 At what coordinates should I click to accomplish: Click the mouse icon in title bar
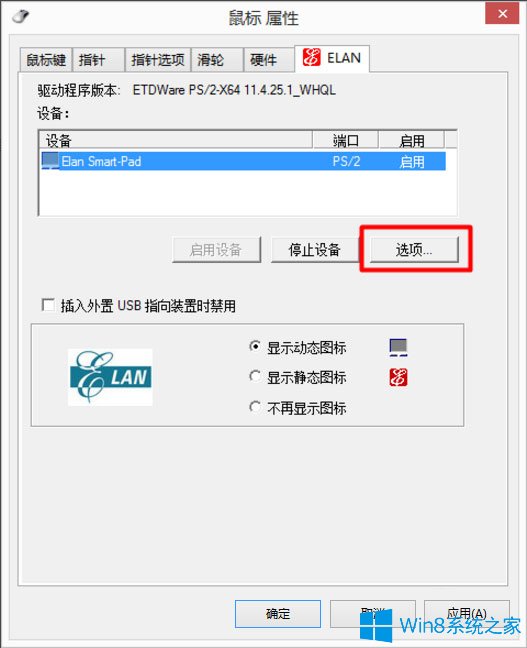pyautogui.click(x=21, y=17)
